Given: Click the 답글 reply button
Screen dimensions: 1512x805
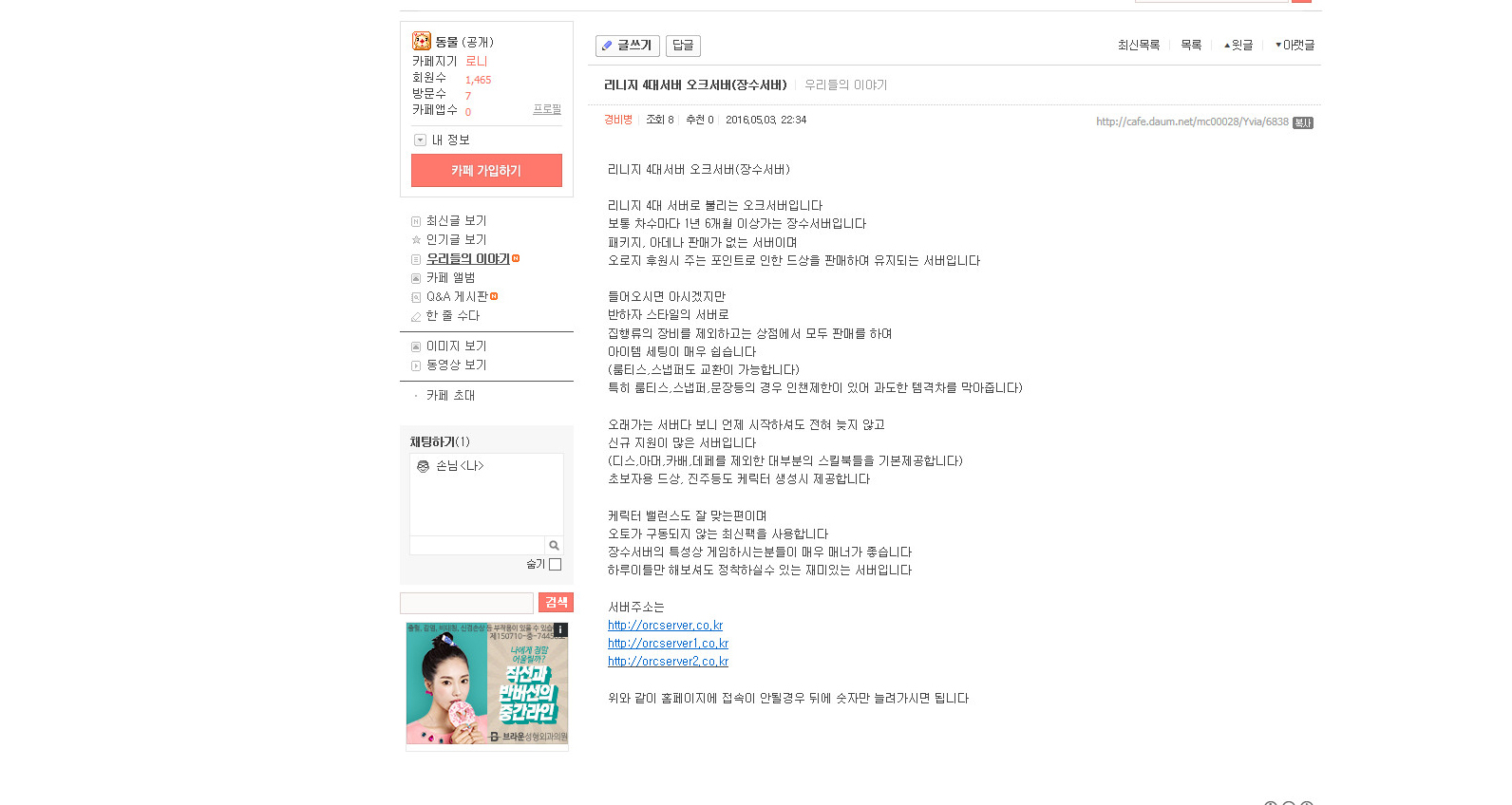Looking at the screenshot, I should tap(683, 46).
